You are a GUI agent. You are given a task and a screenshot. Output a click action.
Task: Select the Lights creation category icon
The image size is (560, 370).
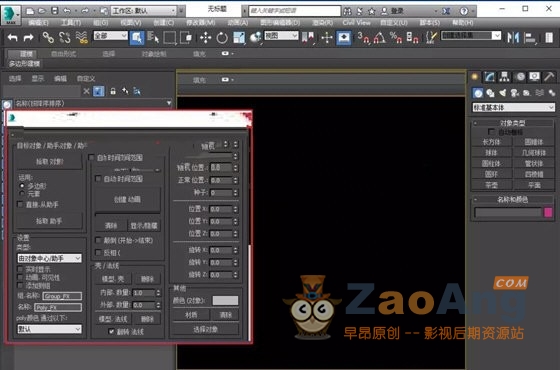point(502,93)
